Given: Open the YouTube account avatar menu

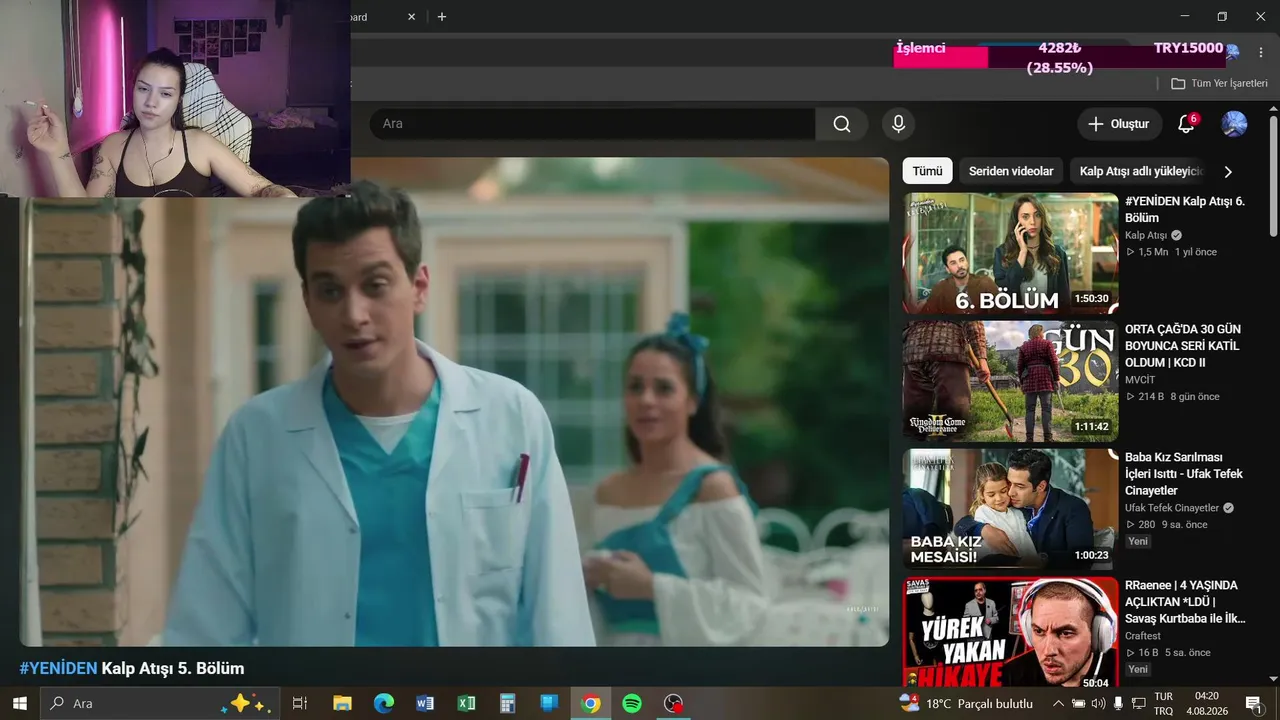Looking at the screenshot, I should click(x=1234, y=124).
